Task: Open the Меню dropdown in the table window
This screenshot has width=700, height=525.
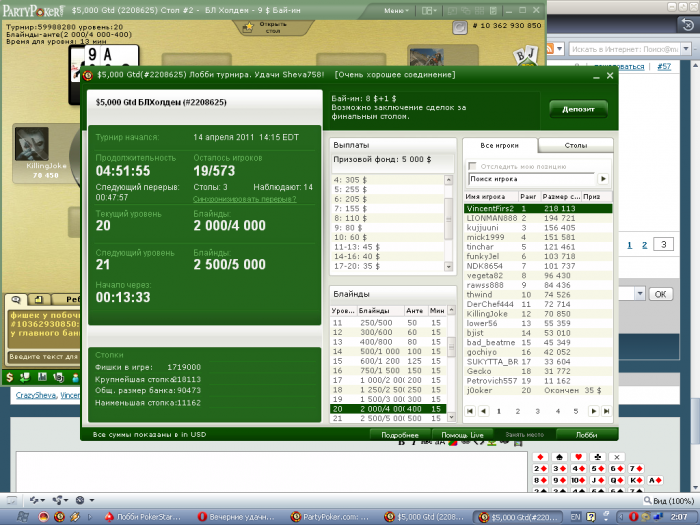Action: 396,10
